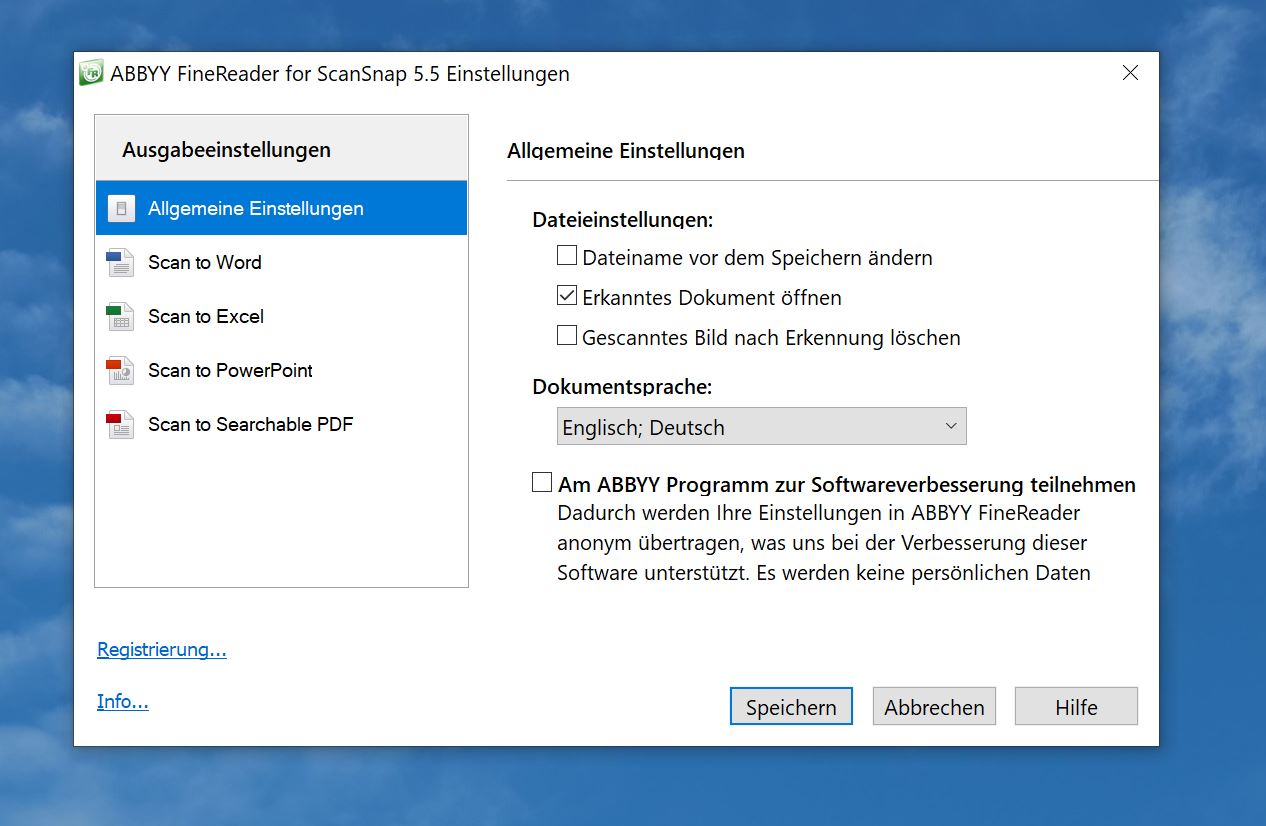Click the ABBYY FineReader icon in title bar

pos(92,74)
